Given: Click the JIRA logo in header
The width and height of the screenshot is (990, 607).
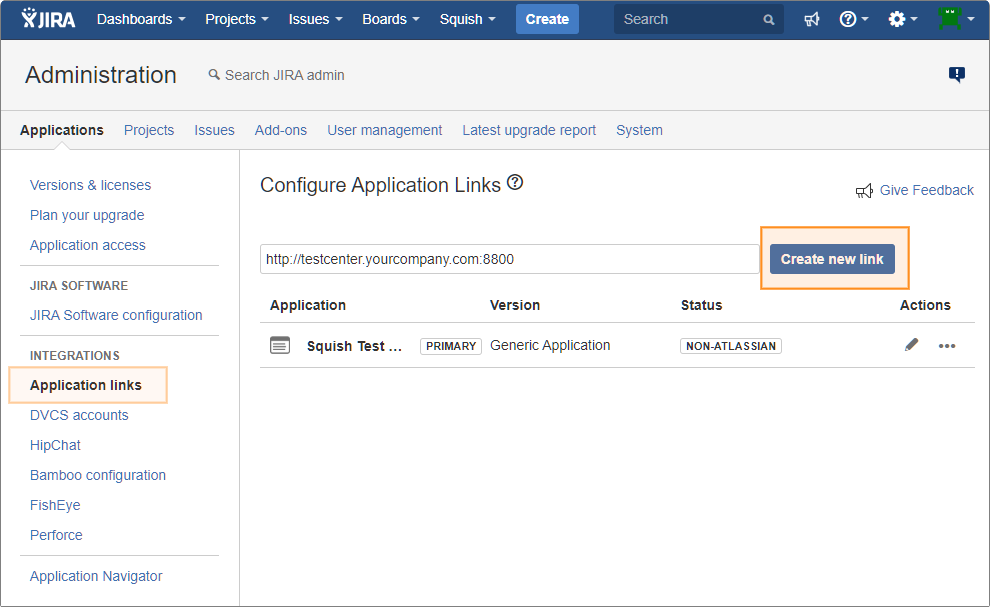Looking at the screenshot, I should pyautogui.click(x=48, y=19).
